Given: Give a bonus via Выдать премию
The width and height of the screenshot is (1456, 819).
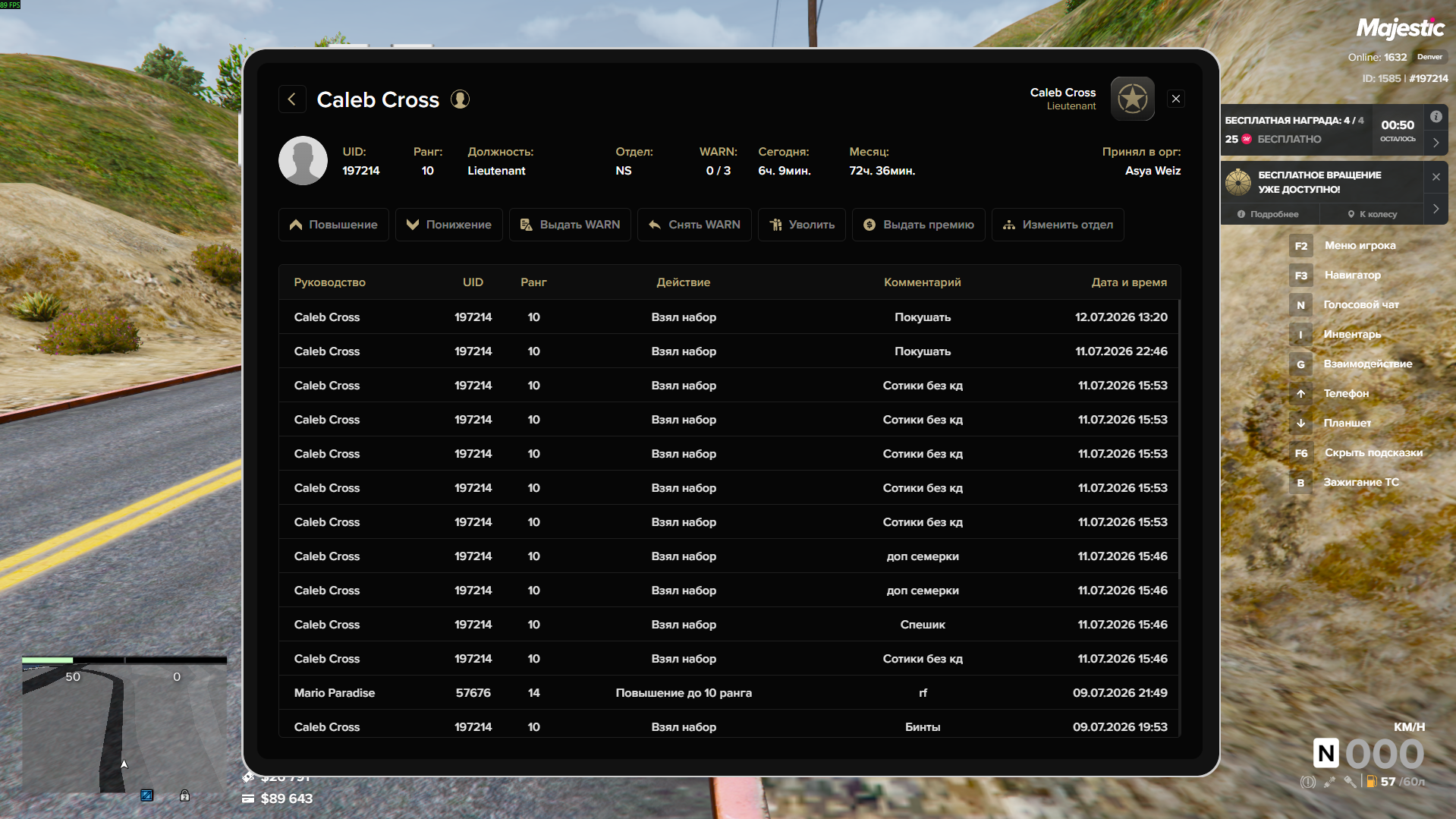Looking at the screenshot, I should tap(919, 225).
